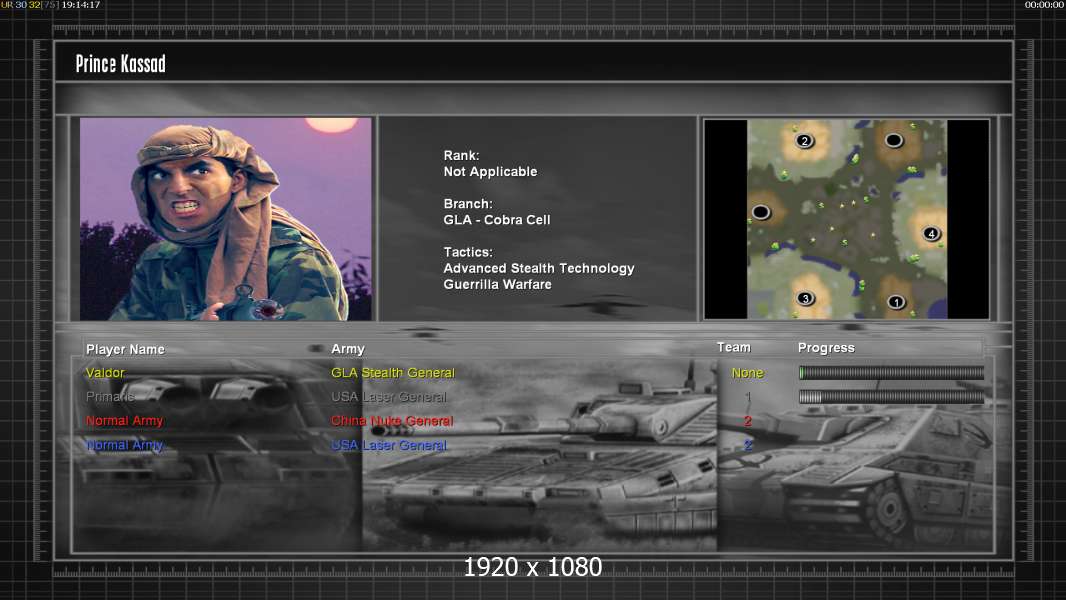Click the gray team number "1"
The width and height of the screenshot is (1066, 600).
(748, 397)
